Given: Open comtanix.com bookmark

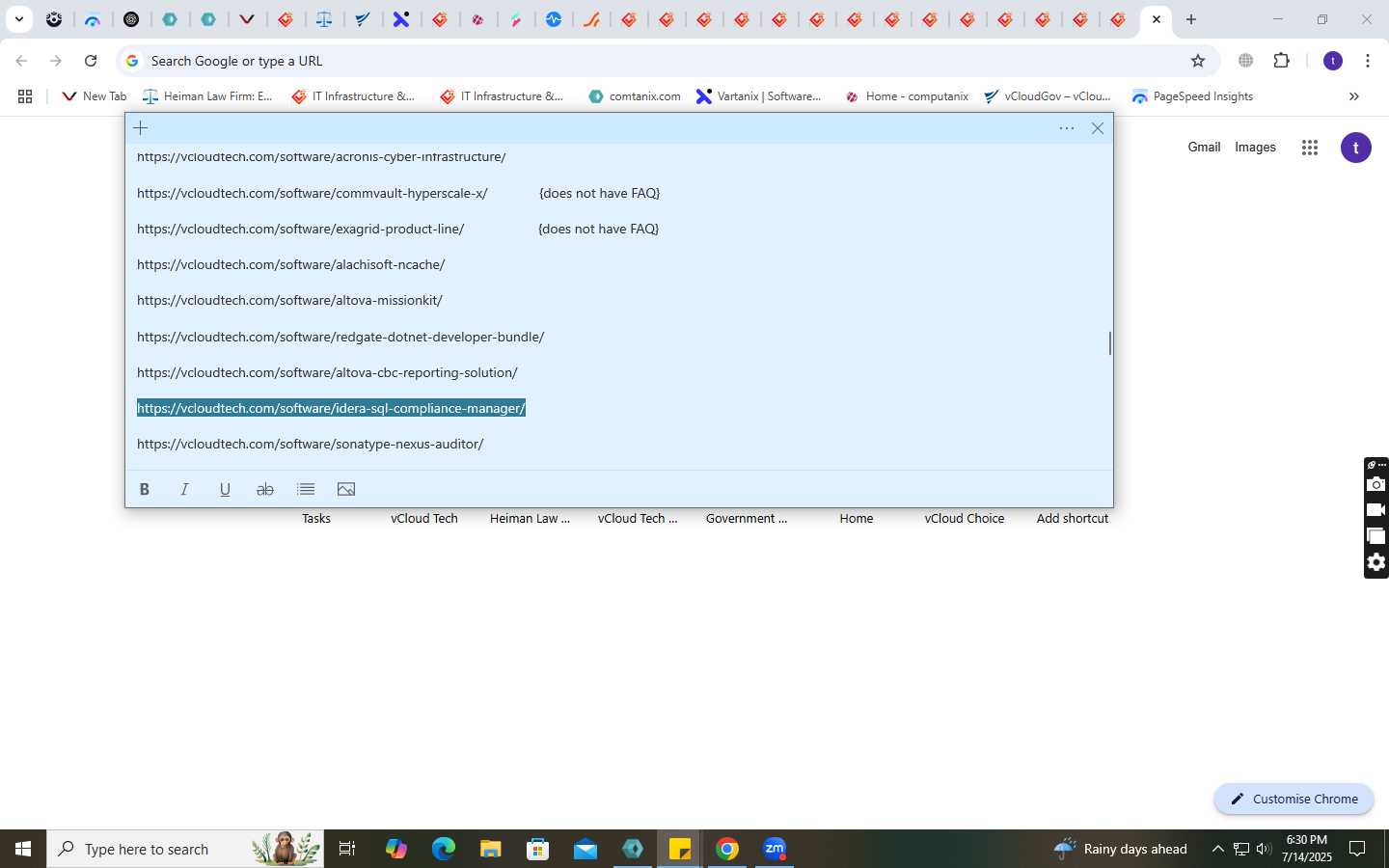Looking at the screenshot, I should point(635,96).
